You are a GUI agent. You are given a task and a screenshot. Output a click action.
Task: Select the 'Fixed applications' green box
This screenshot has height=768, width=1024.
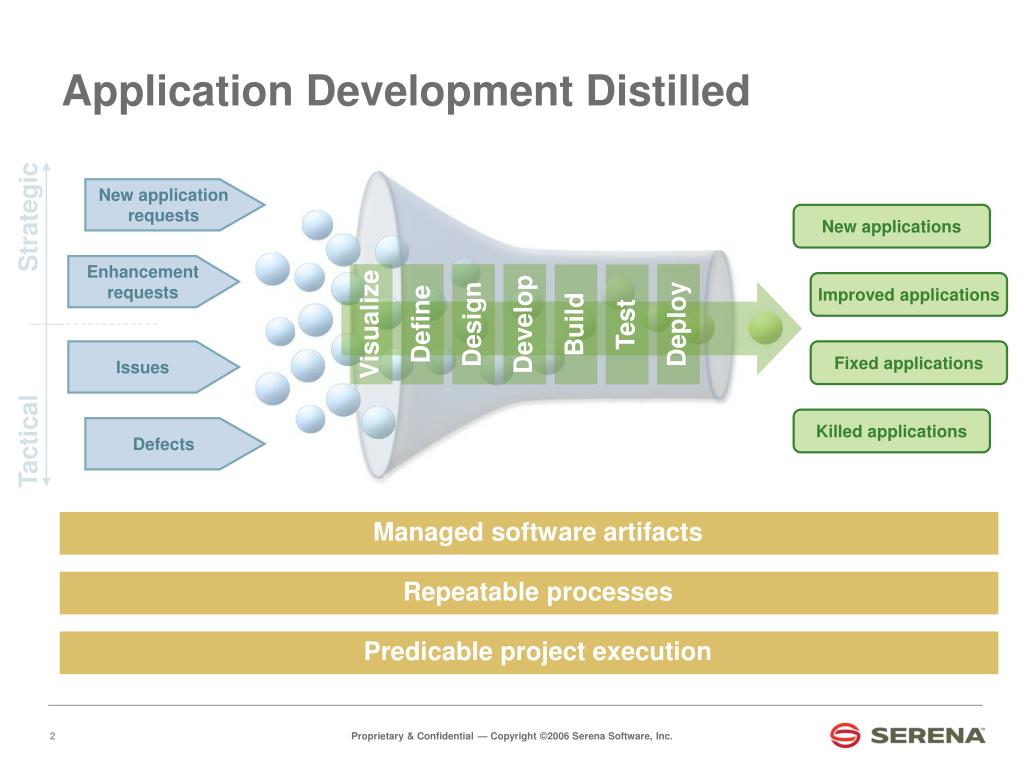click(x=908, y=363)
